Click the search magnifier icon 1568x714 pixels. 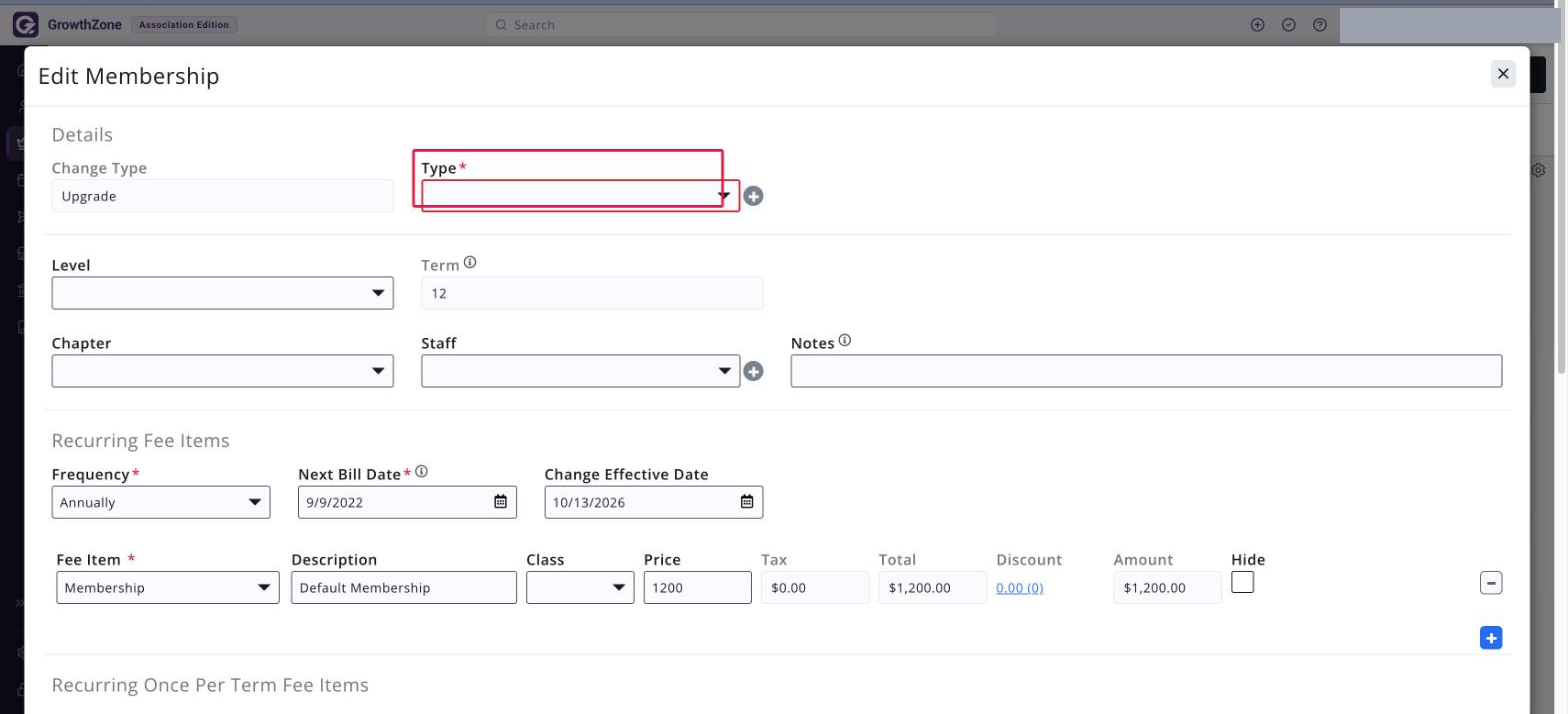[501, 25]
